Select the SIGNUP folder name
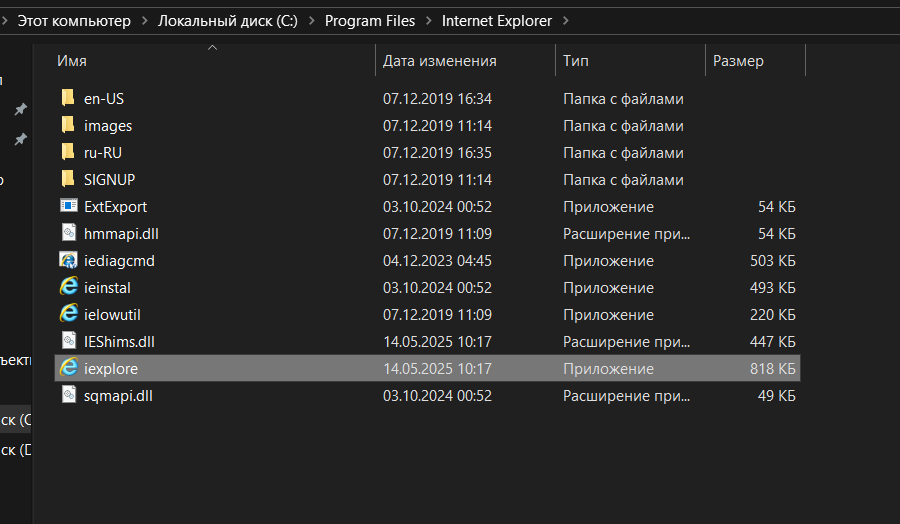This screenshot has width=900, height=524. (x=110, y=180)
